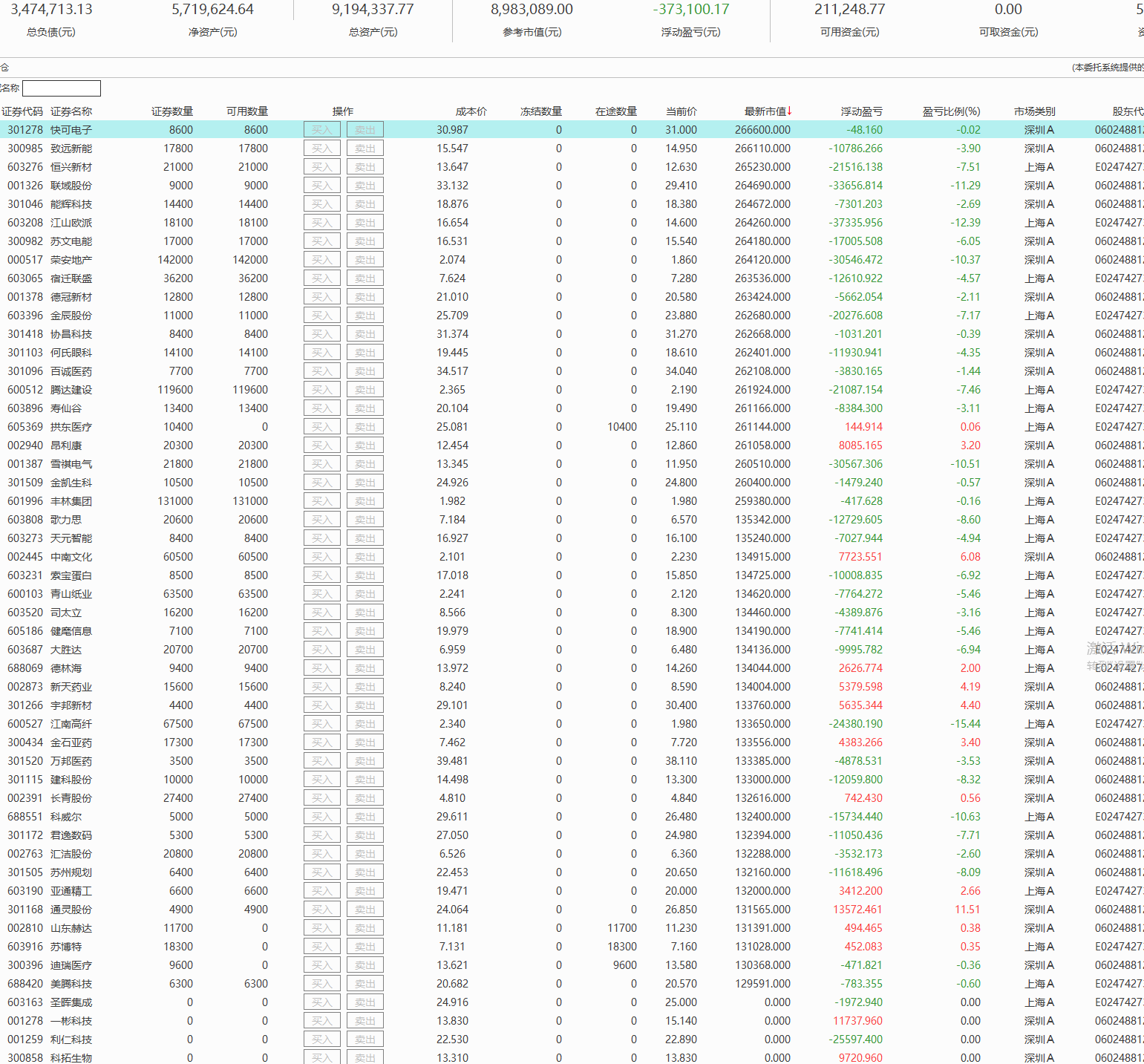Select 利仁科技 stock name

pos(71,1039)
